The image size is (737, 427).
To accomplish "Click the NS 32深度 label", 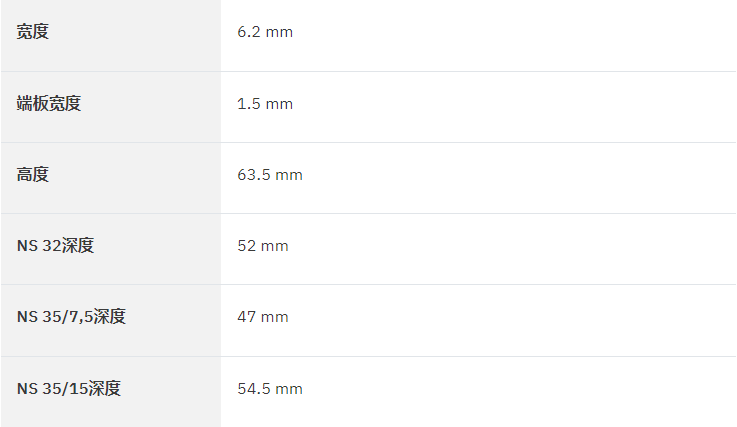I will click(x=55, y=245).
